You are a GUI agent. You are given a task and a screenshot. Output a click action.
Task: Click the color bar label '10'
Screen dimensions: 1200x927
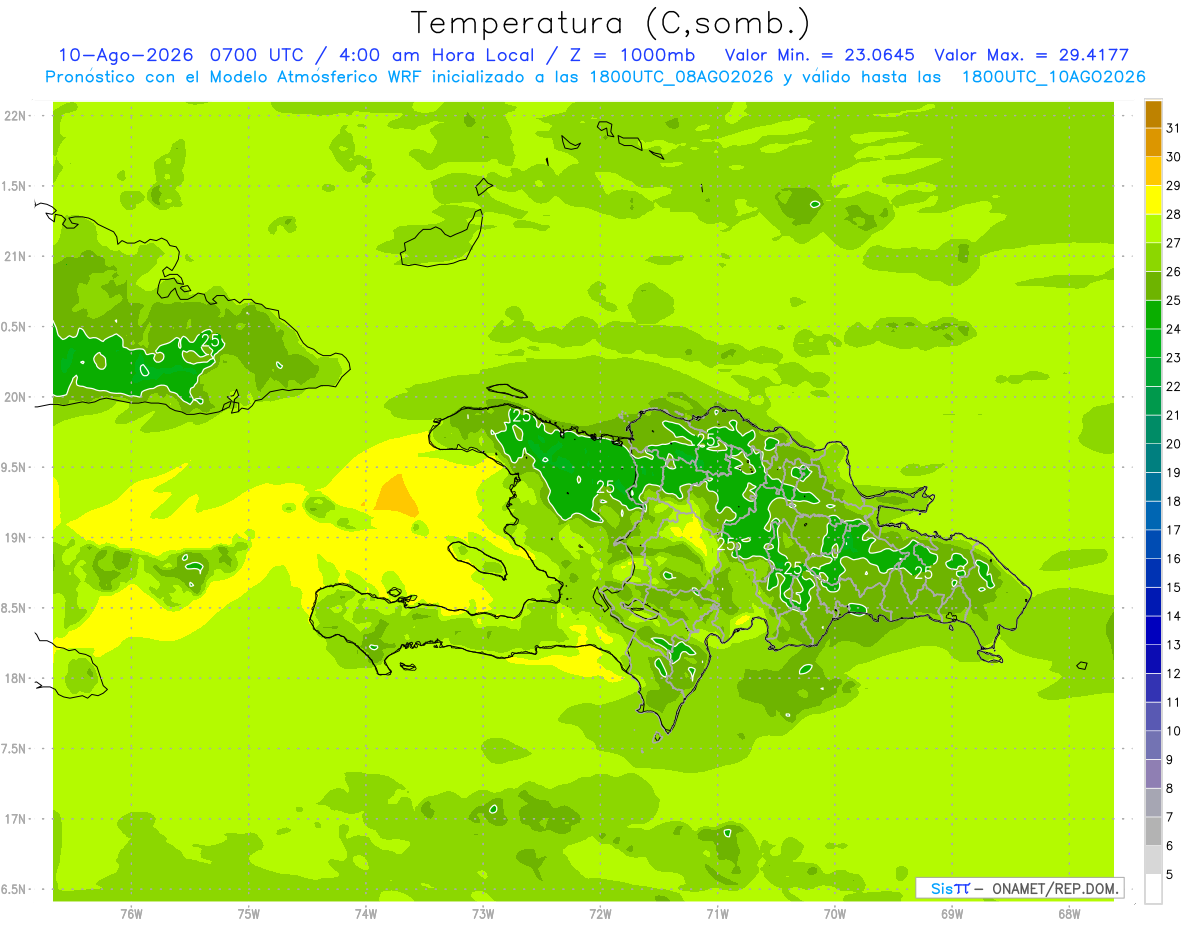1174,731
